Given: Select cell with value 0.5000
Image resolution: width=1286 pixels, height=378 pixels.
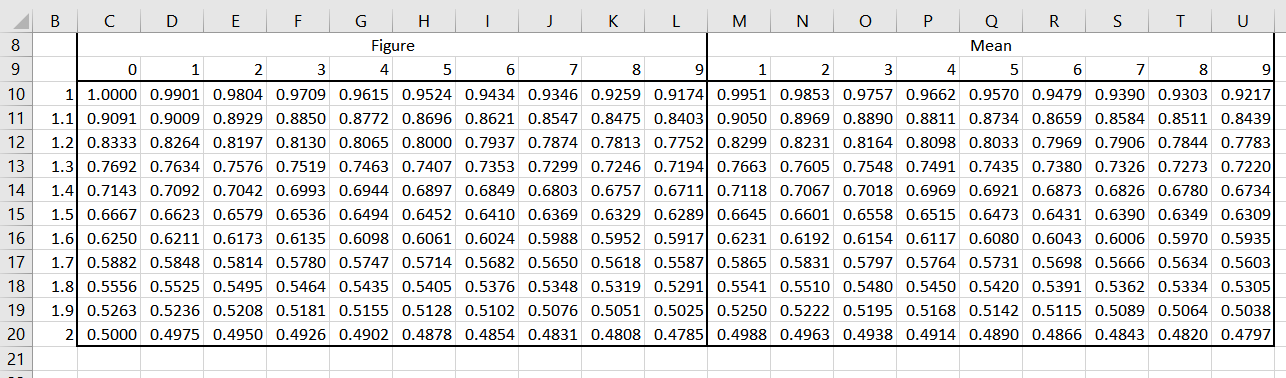Looking at the screenshot, I should [x=108, y=335].
